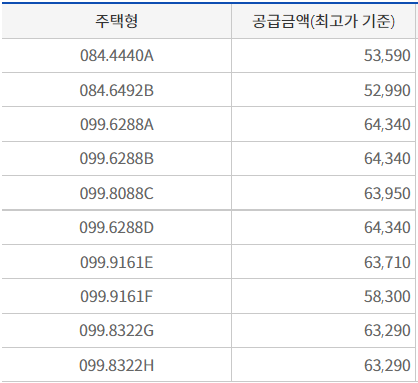Click the price in the 099.6288B row
The image size is (418, 383).
click(x=387, y=158)
